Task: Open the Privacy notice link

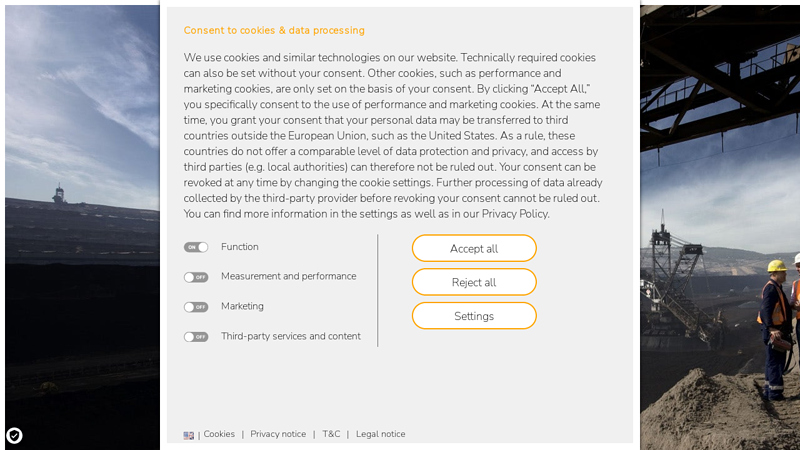Action: coord(278,434)
